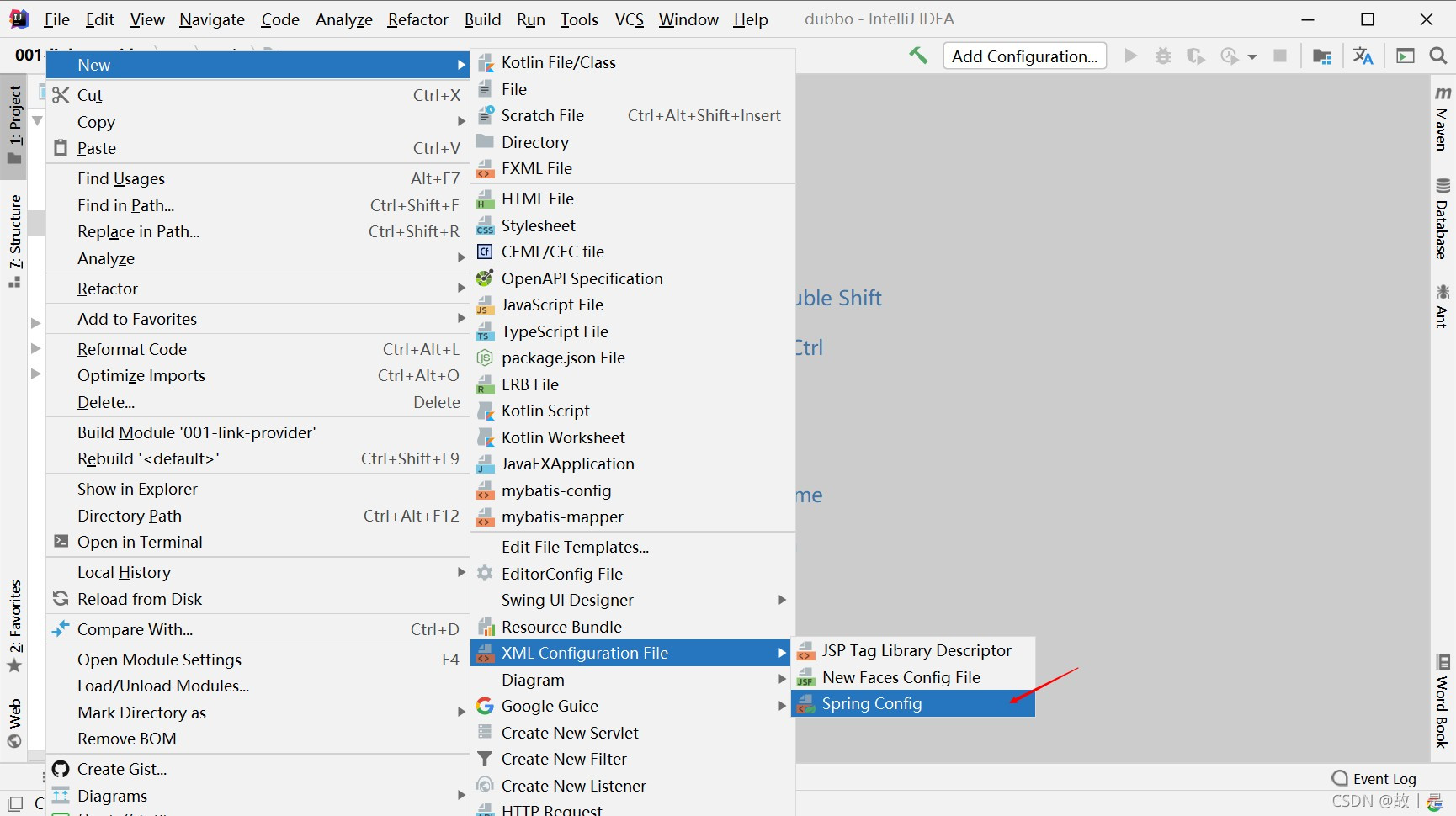Choose Stylesheet entry
This screenshot has height=816, width=1456.
pos(633,225)
